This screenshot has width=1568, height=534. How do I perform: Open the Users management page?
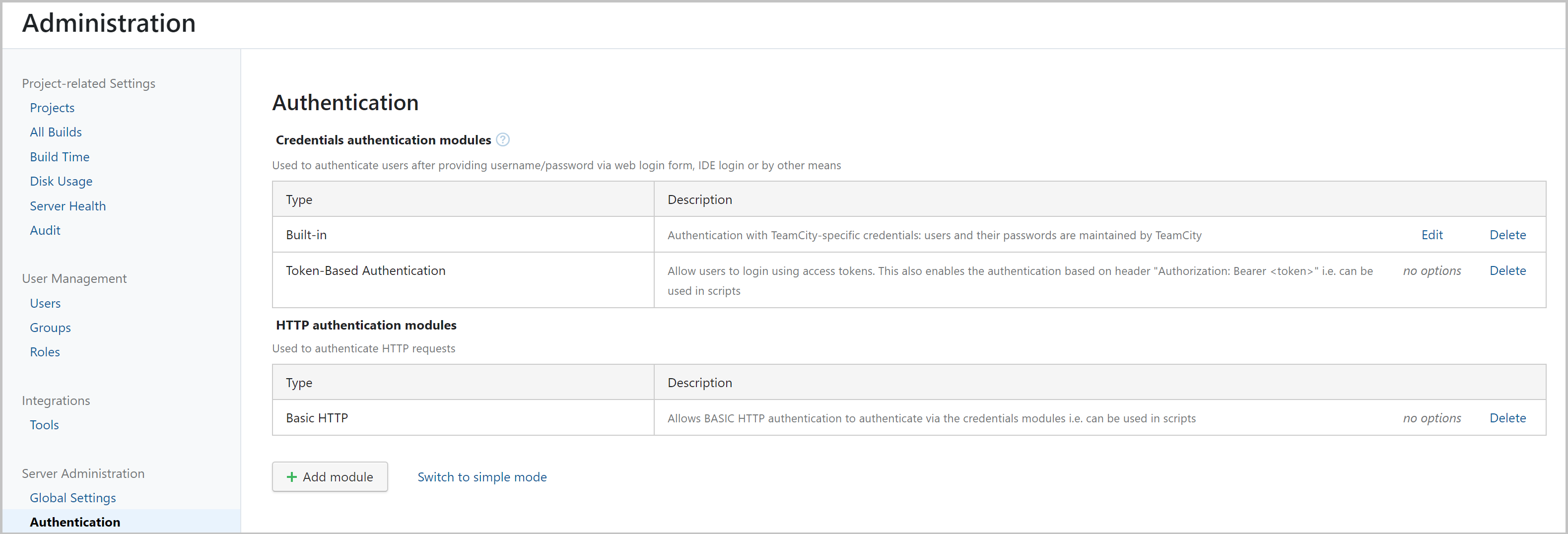click(x=45, y=303)
